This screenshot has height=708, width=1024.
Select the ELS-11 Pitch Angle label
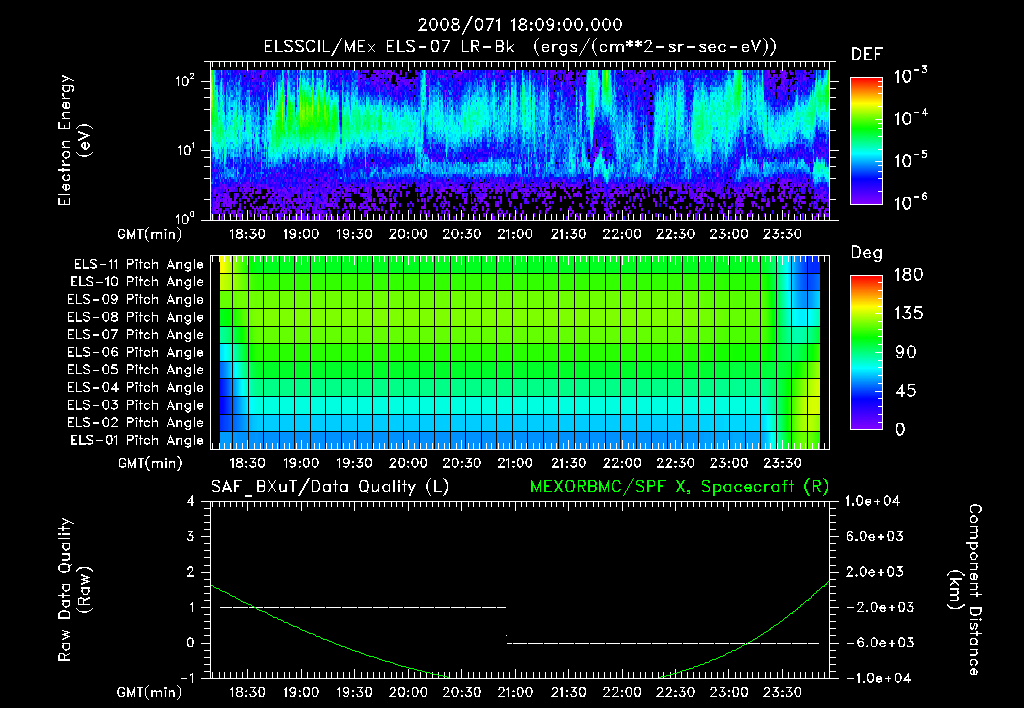pyautogui.click(x=138, y=265)
